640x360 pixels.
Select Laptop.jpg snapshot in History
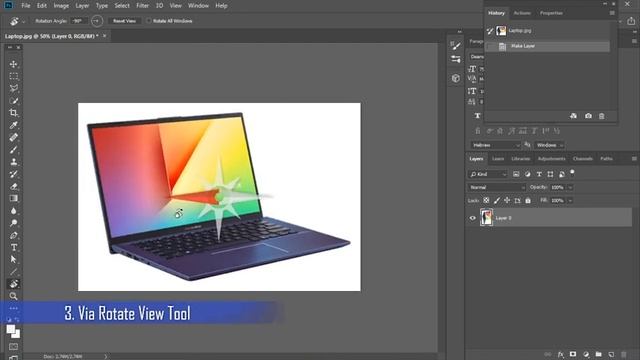(x=547, y=31)
